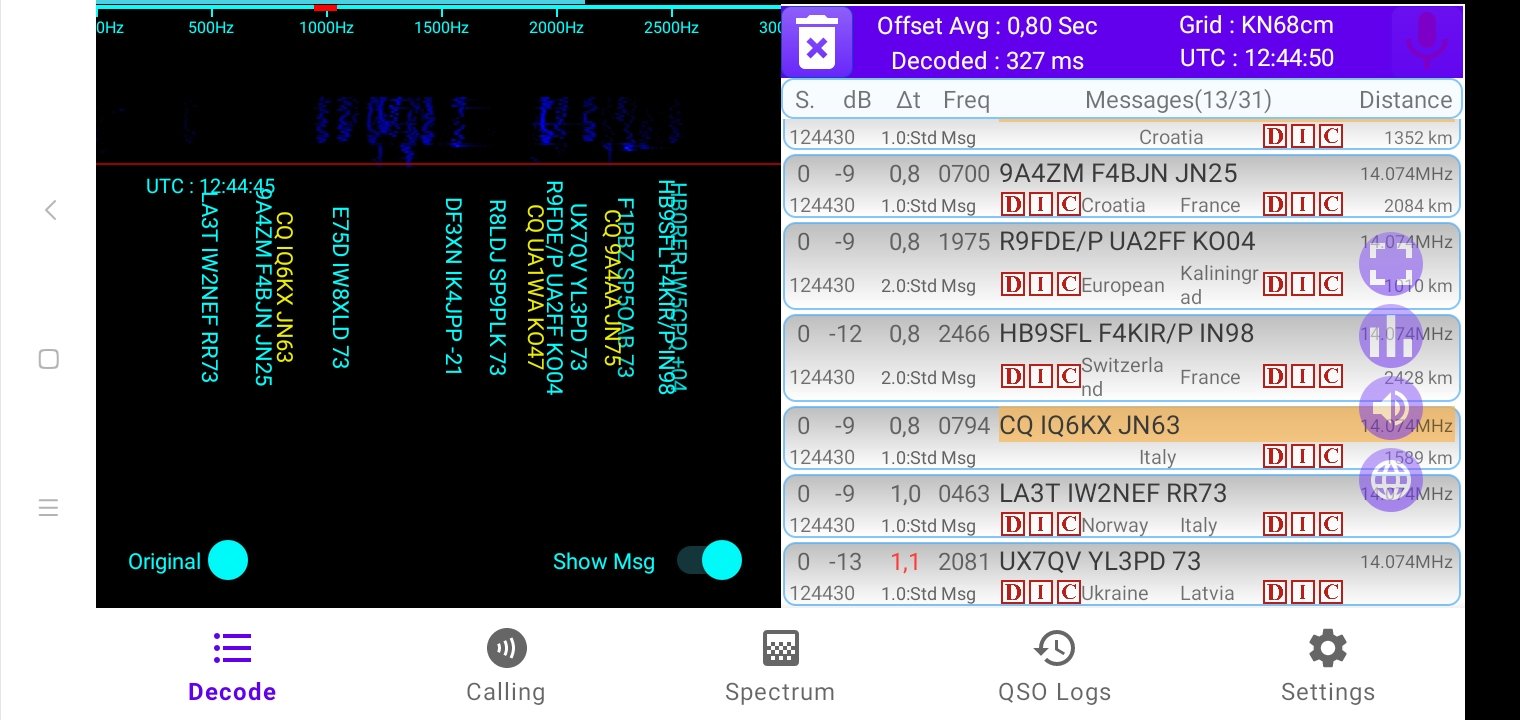Open the floating bar chart button

coord(1390,336)
